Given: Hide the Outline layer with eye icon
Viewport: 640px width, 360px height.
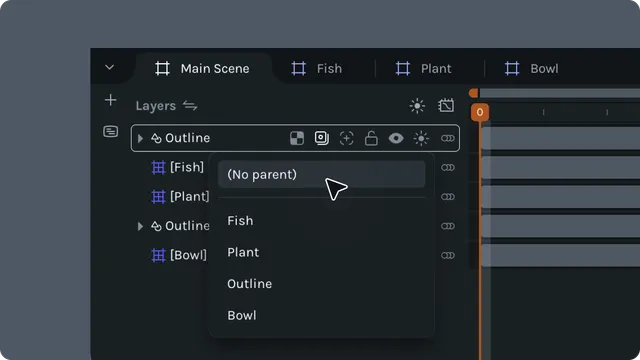Looking at the screenshot, I should (x=396, y=138).
